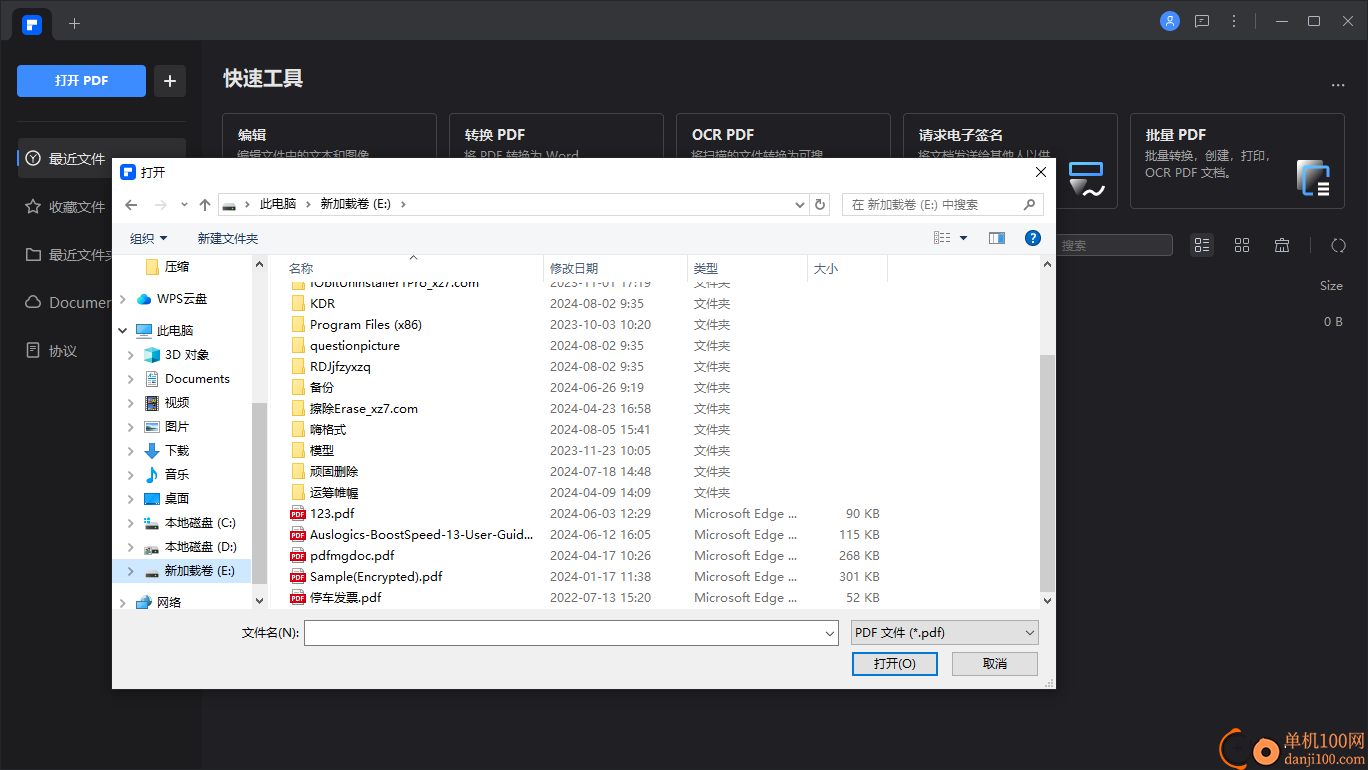
Task: Open the 批量 PDF quick tool
Action: point(1237,161)
